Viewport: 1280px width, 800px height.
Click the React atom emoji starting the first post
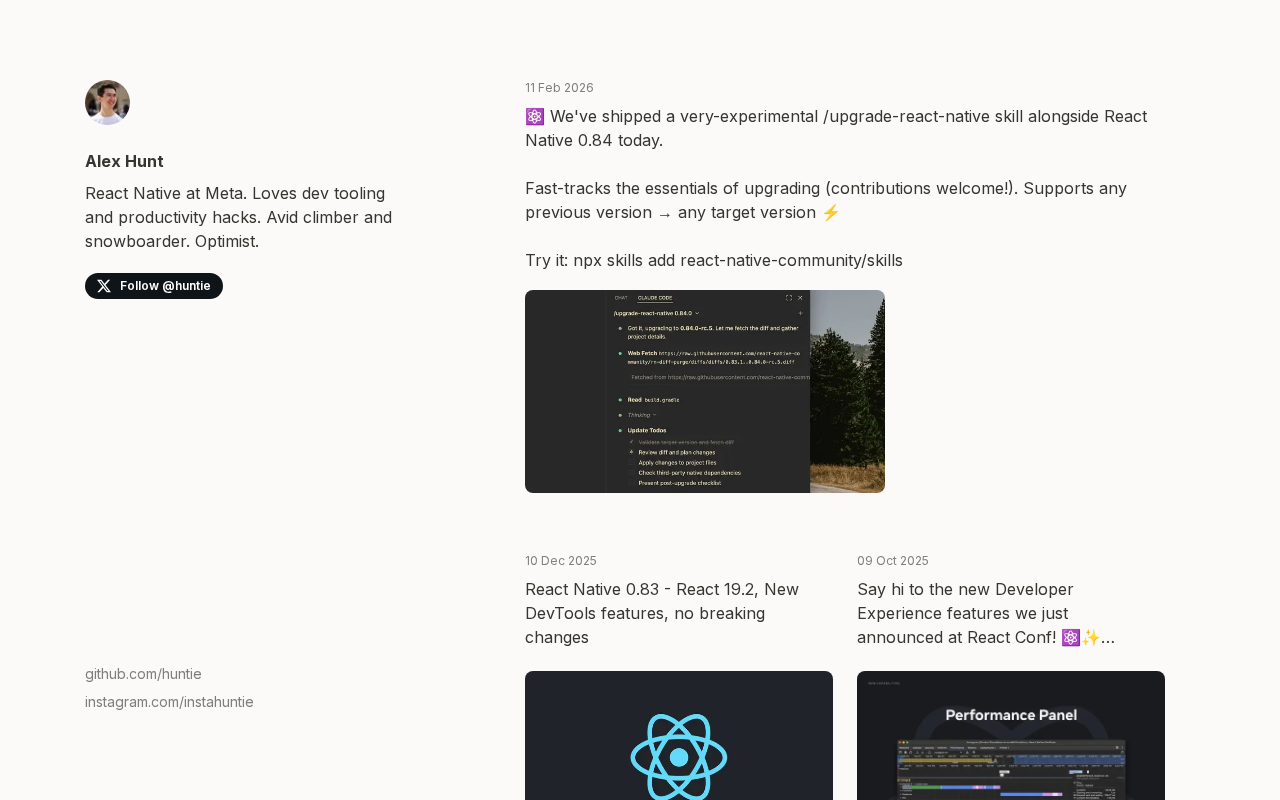point(535,116)
